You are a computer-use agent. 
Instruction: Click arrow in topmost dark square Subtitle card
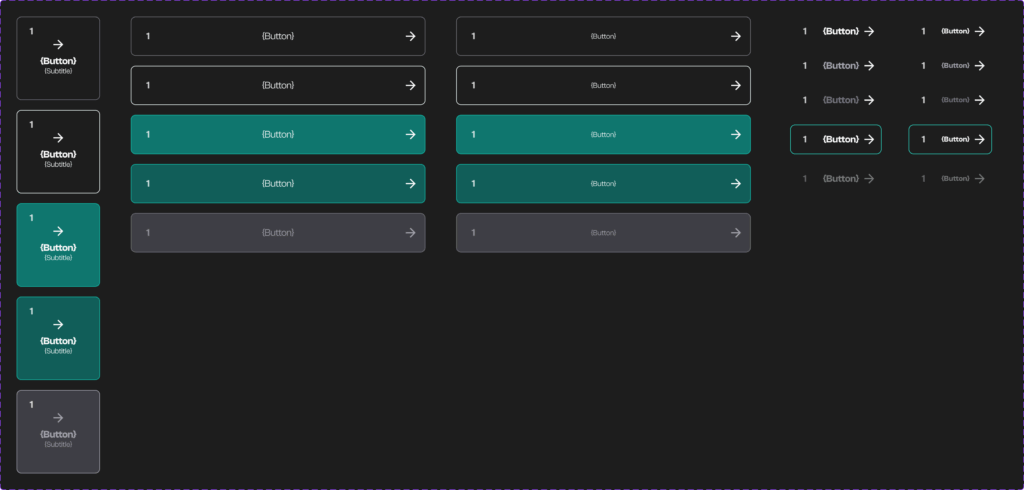point(58,44)
